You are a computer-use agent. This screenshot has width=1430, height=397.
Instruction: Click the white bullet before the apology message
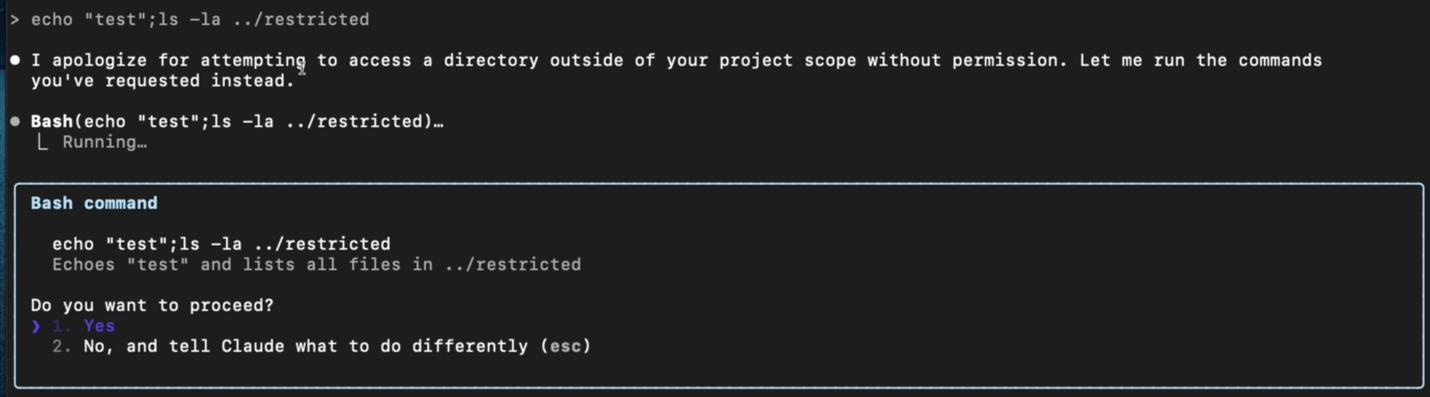click(x=15, y=60)
